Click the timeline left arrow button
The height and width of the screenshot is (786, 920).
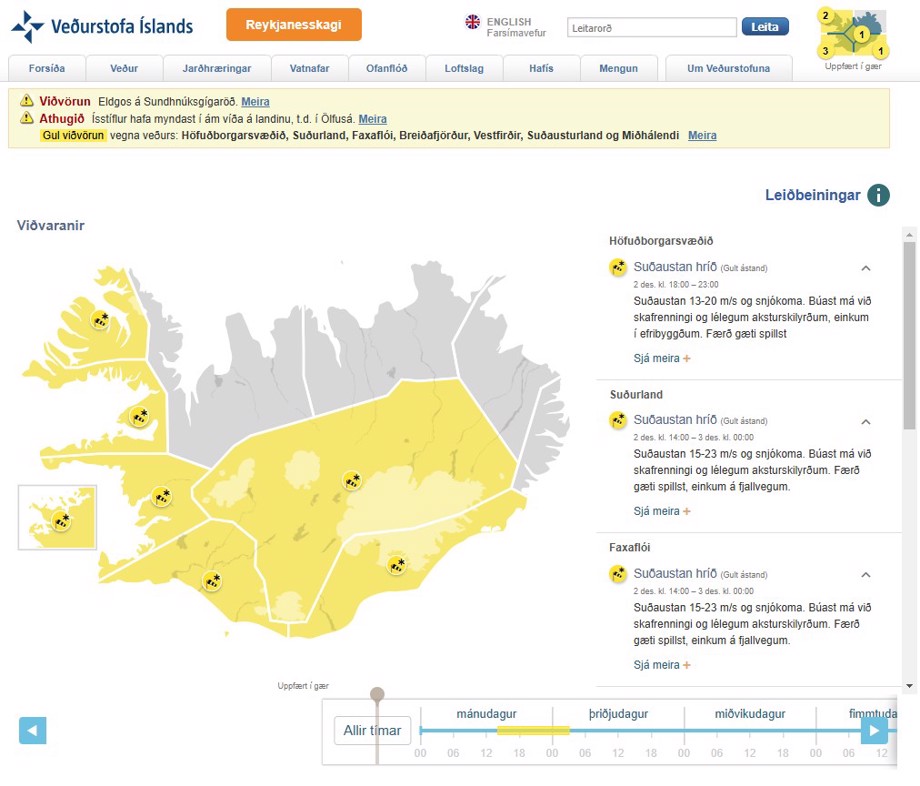tap(33, 731)
